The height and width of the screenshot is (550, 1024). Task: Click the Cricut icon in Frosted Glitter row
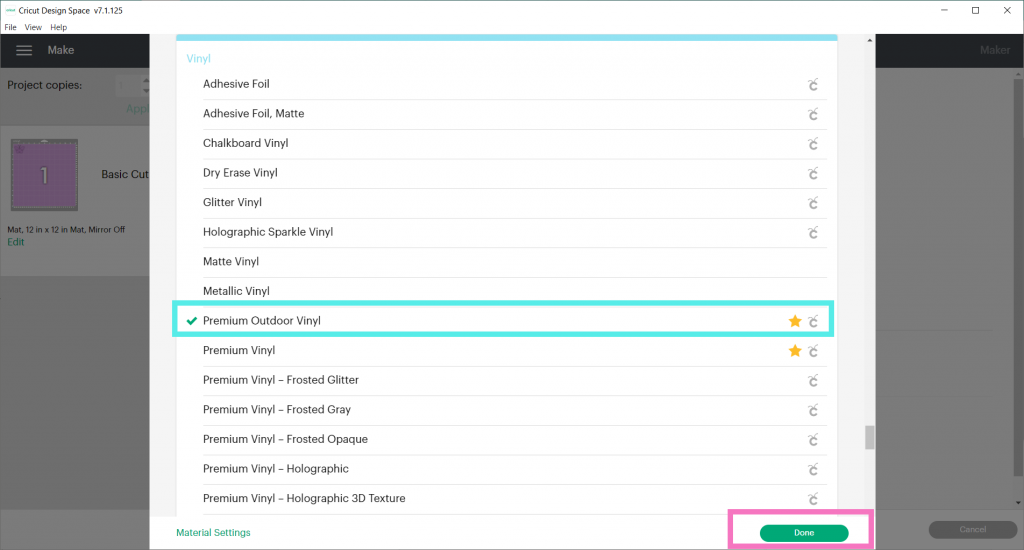[x=812, y=381]
